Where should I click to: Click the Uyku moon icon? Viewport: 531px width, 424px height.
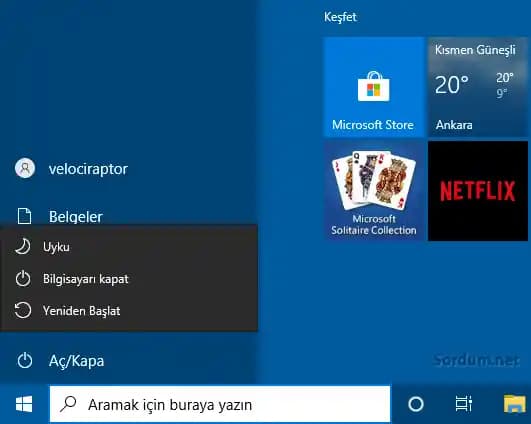(23, 247)
